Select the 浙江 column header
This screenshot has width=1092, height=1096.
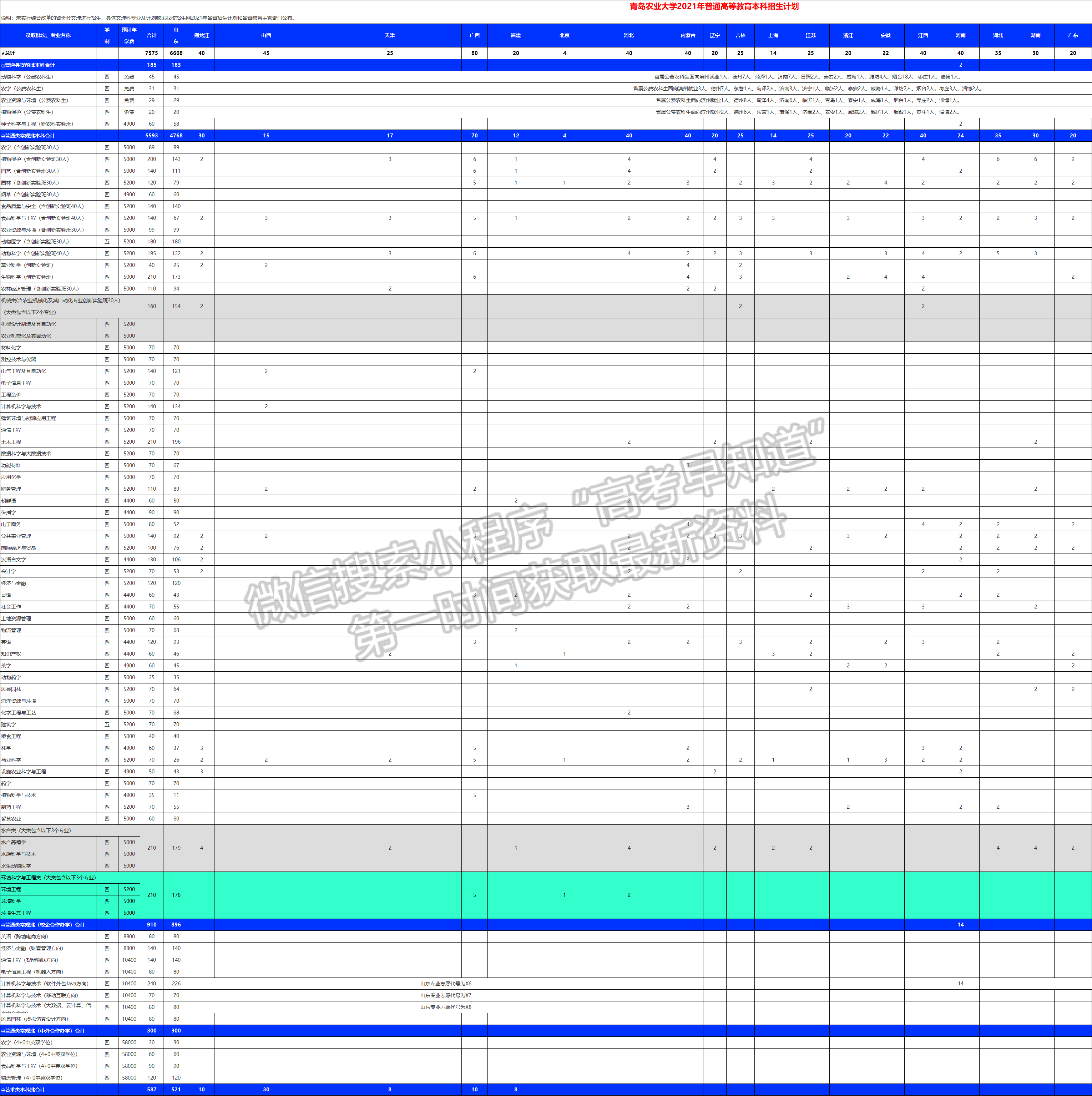848,35
